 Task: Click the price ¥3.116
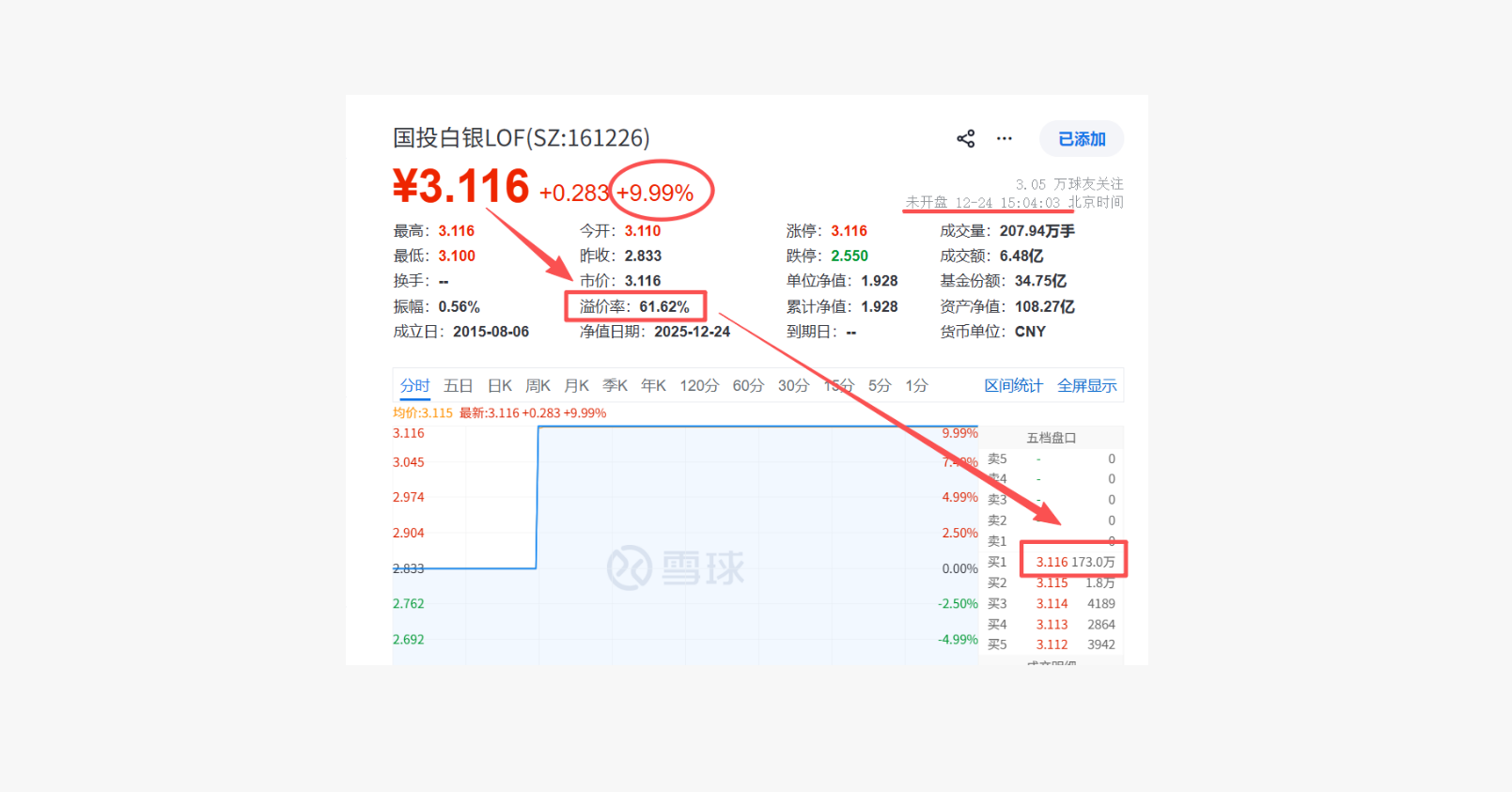tap(461, 186)
